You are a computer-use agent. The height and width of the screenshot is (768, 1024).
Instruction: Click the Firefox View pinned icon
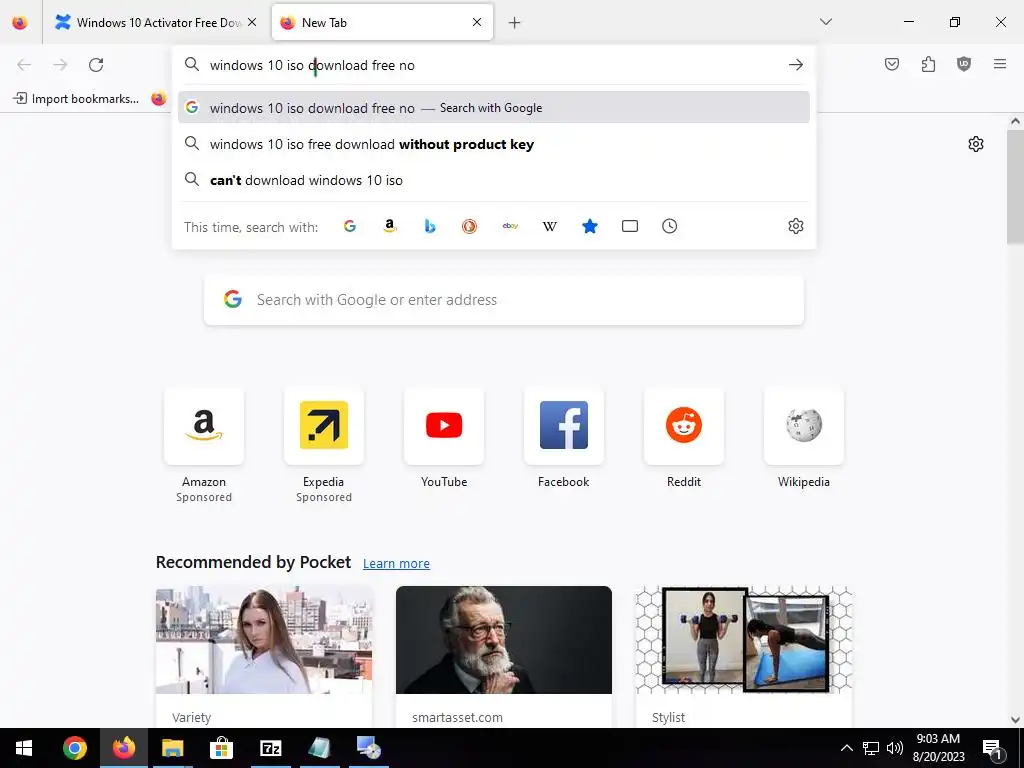pos(20,22)
